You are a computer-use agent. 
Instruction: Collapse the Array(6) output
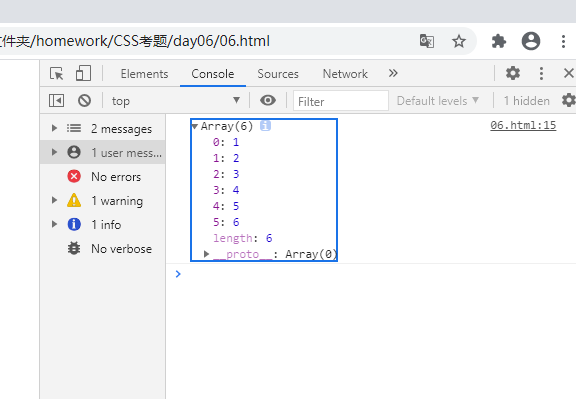(195, 126)
